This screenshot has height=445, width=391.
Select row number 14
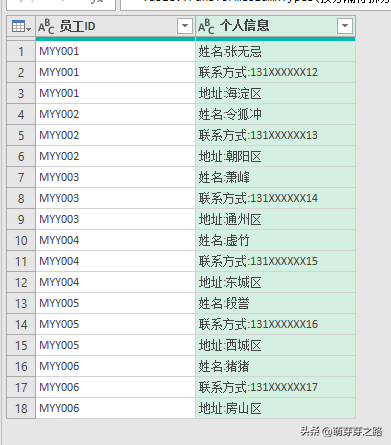[x=21, y=324]
